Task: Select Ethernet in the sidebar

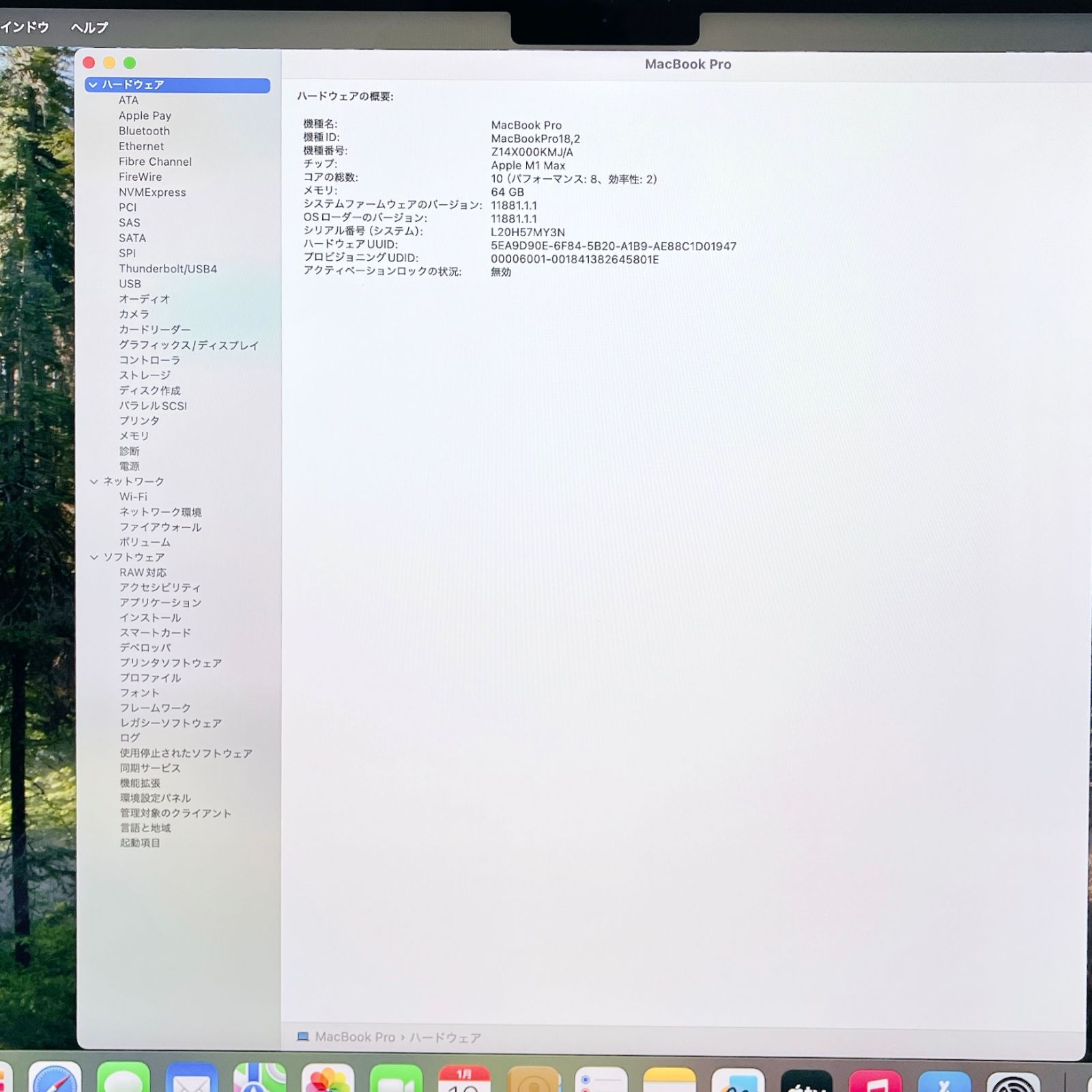Action: pyautogui.click(x=141, y=146)
